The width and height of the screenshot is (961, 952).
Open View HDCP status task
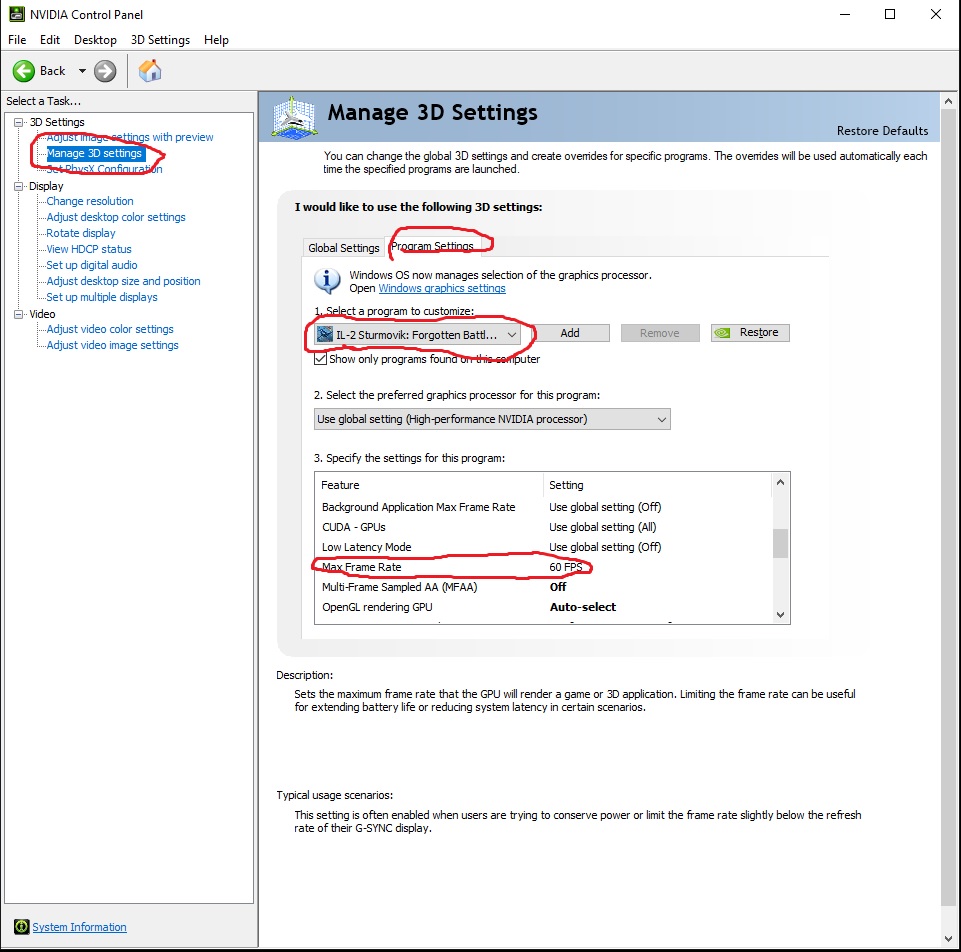tap(89, 249)
